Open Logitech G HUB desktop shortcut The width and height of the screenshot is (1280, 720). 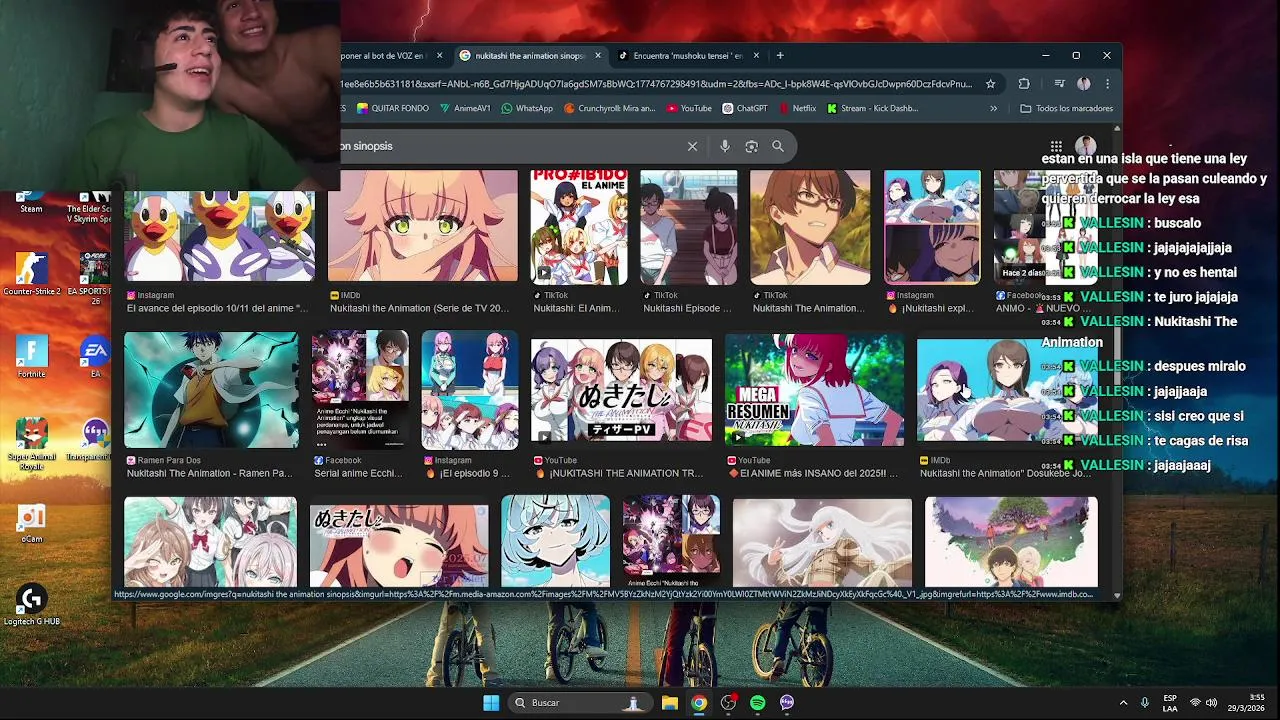31,604
